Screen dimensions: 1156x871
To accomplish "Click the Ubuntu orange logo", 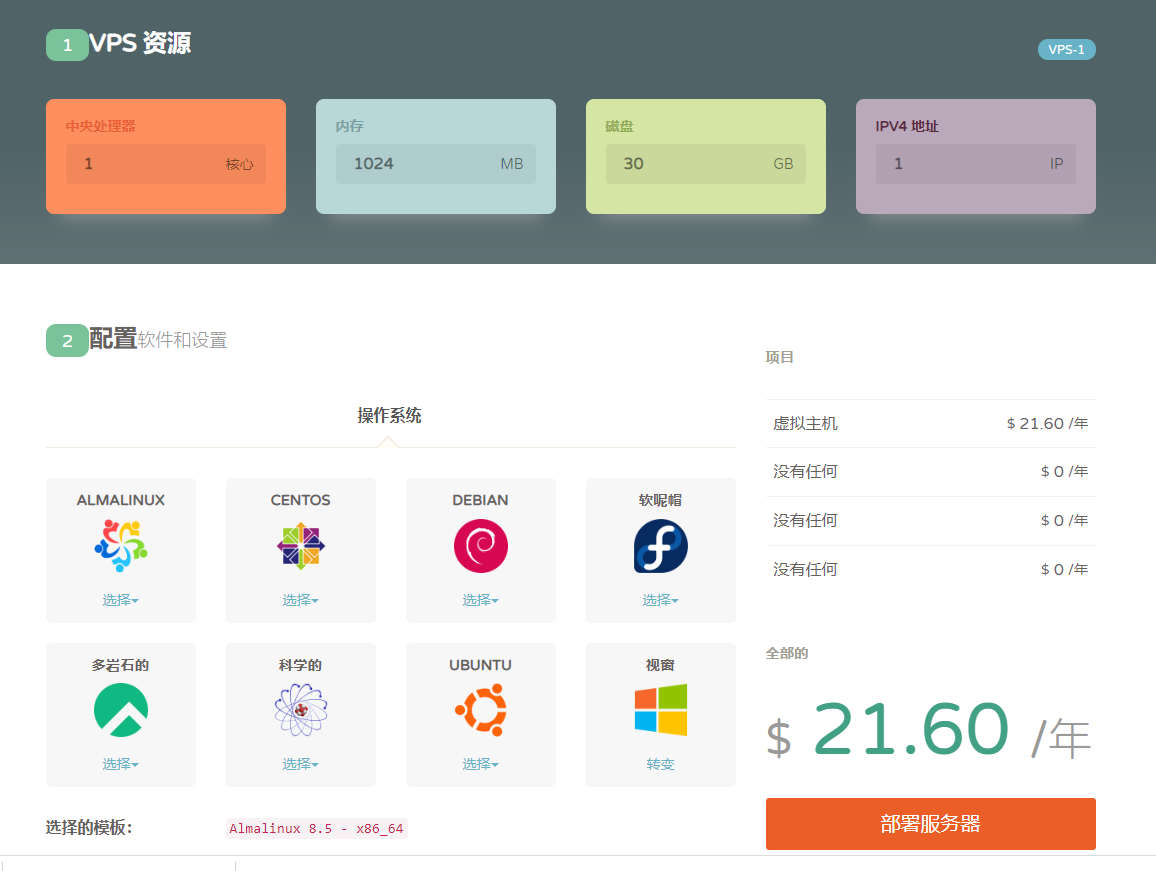I will [481, 710].
